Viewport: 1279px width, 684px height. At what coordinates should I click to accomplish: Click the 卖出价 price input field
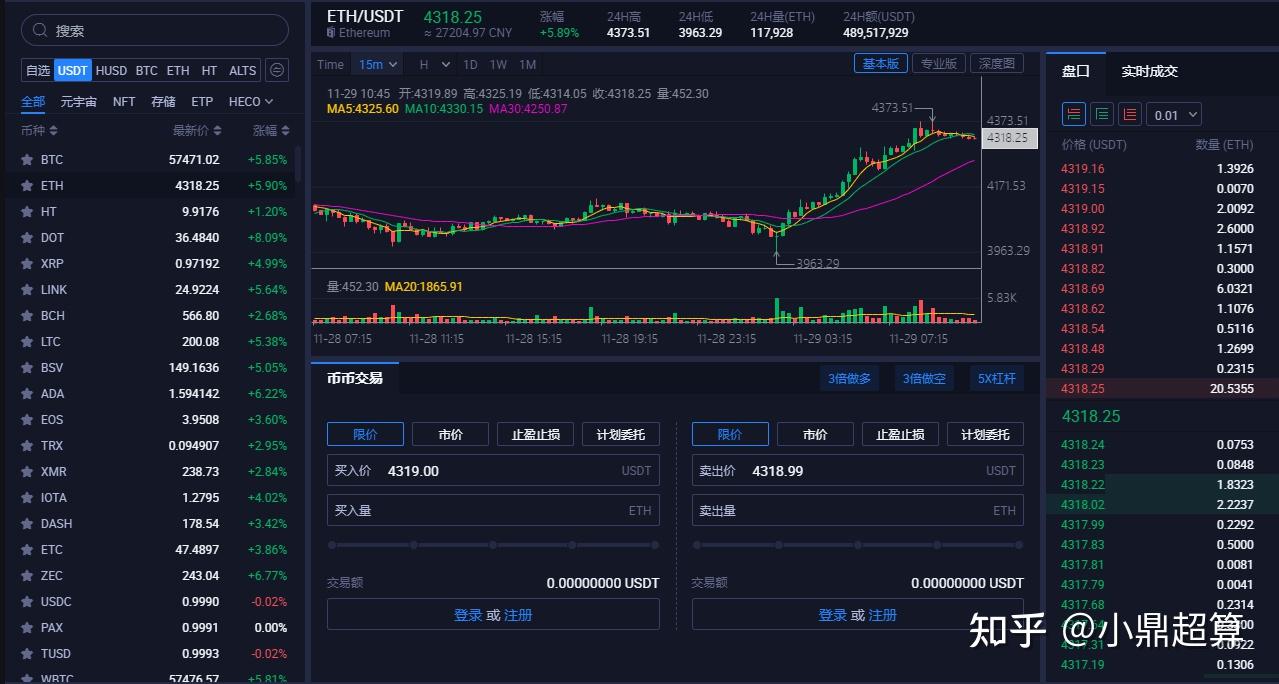tap(858, 470)
